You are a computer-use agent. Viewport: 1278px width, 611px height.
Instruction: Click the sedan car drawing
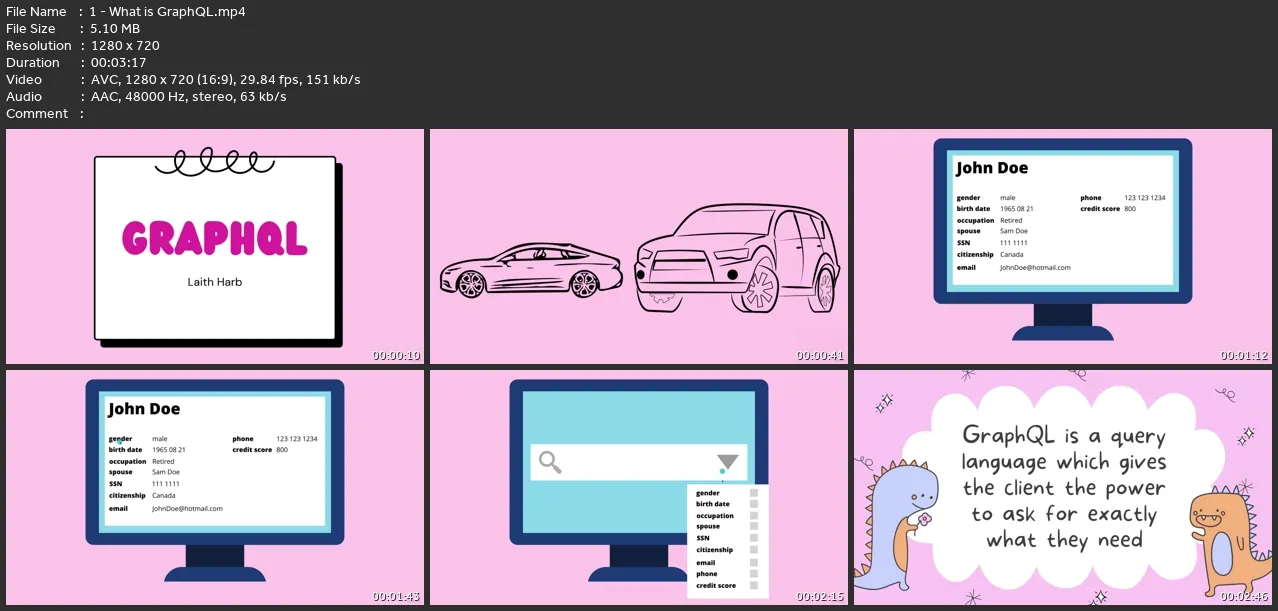coord(532,269)
